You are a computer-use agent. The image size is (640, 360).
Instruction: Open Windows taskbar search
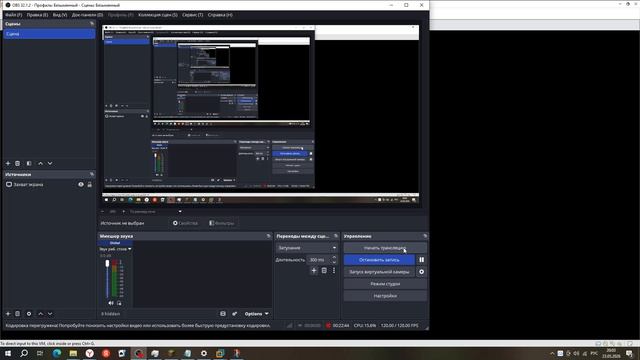(x=24, y=353)
